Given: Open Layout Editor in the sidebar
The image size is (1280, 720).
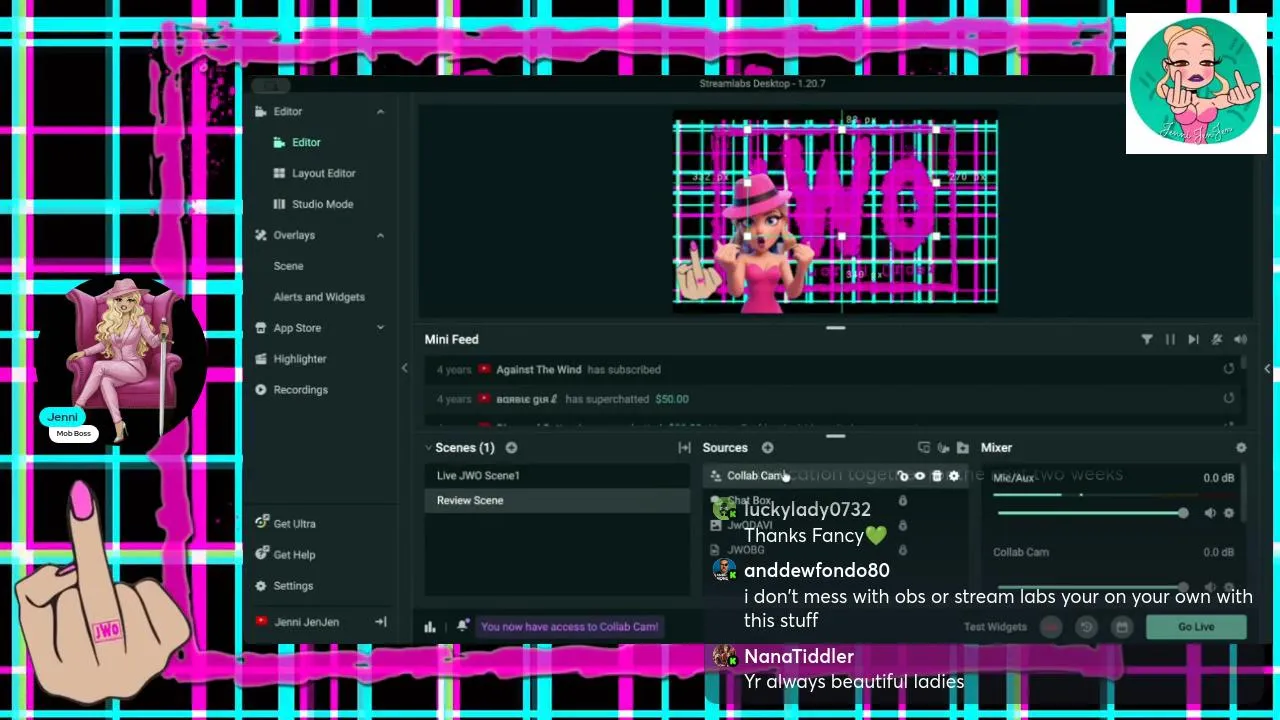Looking at the screenshot, I should pos(314,173).
